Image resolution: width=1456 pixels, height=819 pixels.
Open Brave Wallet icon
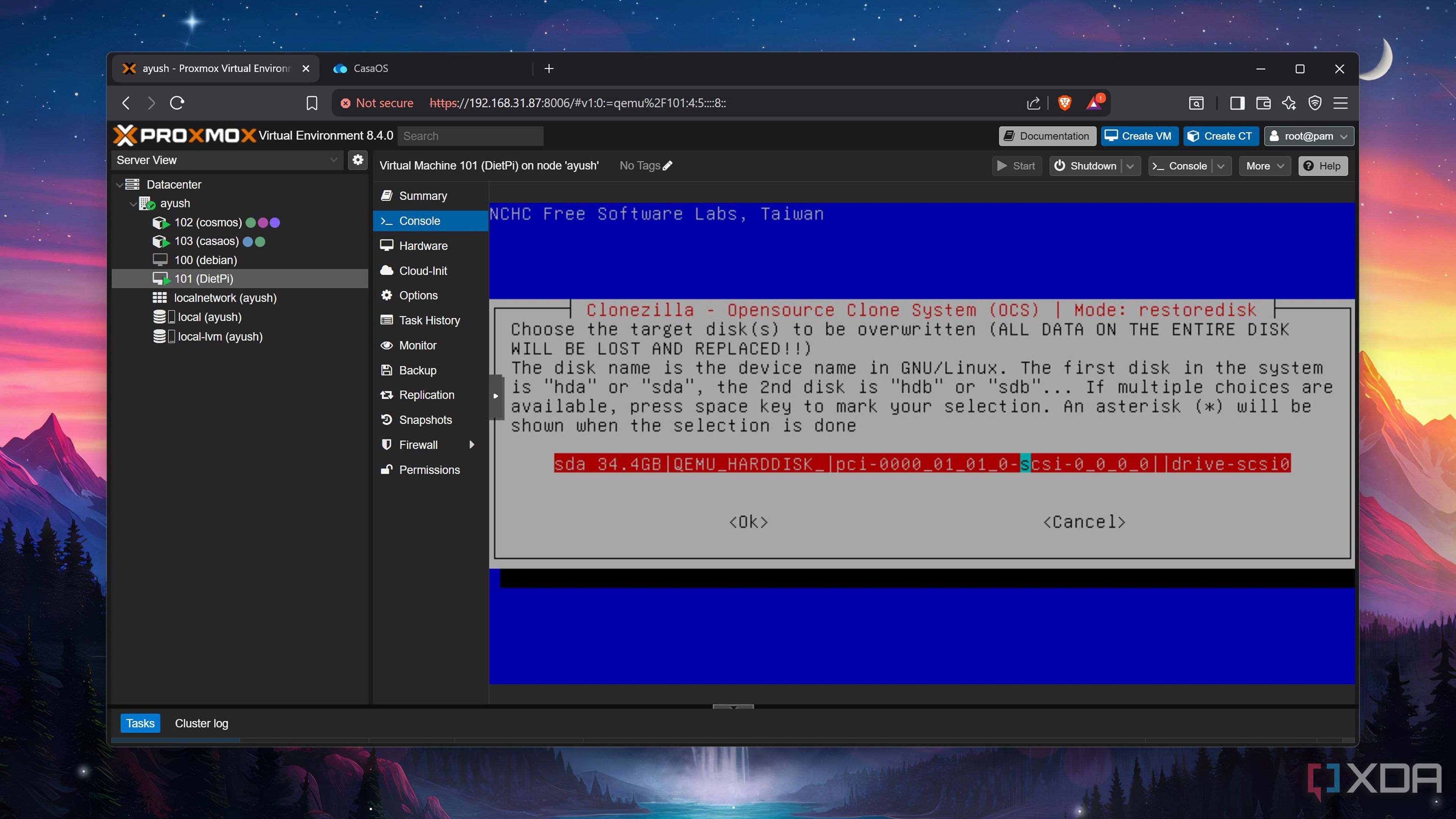1263,103
